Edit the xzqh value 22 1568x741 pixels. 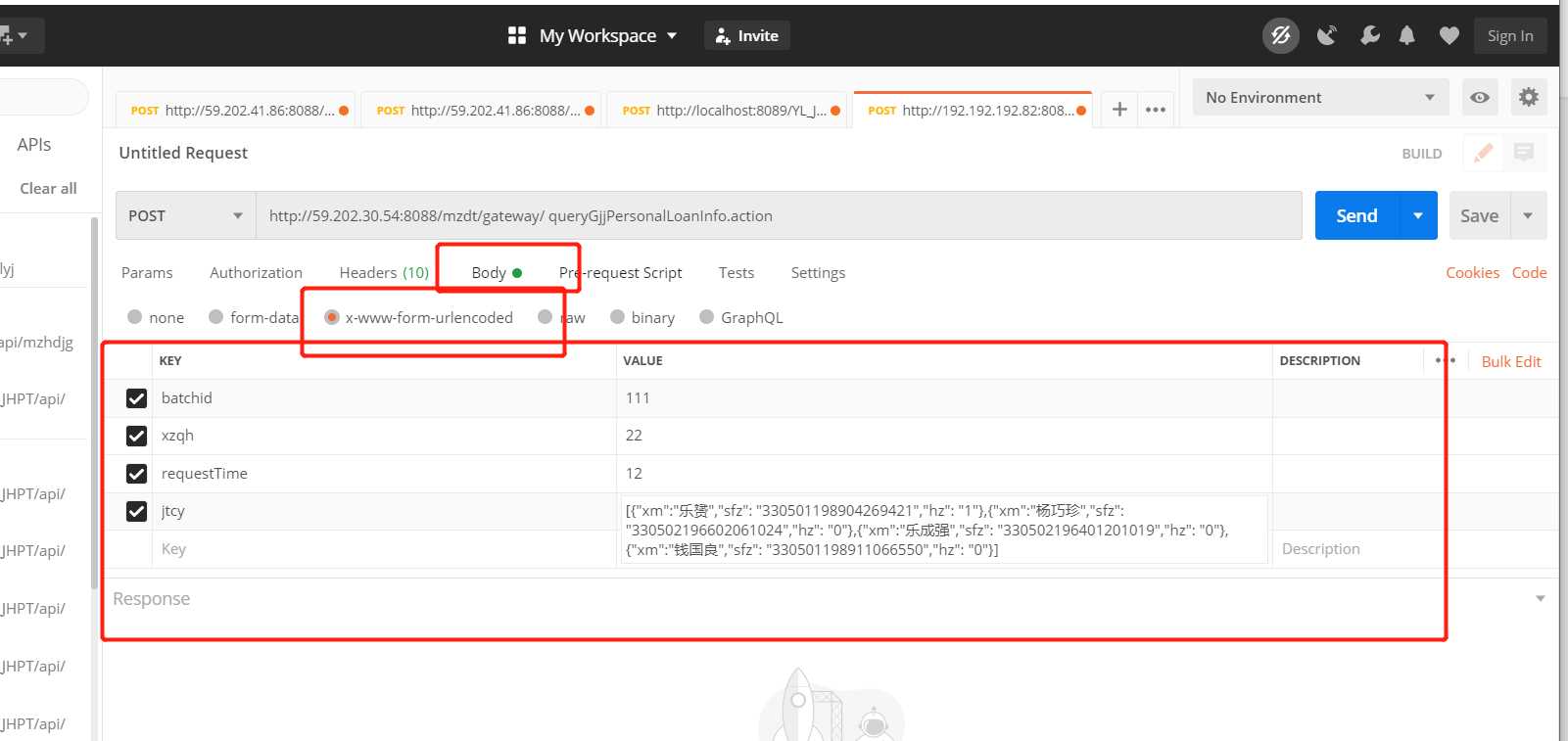(944, 436)
